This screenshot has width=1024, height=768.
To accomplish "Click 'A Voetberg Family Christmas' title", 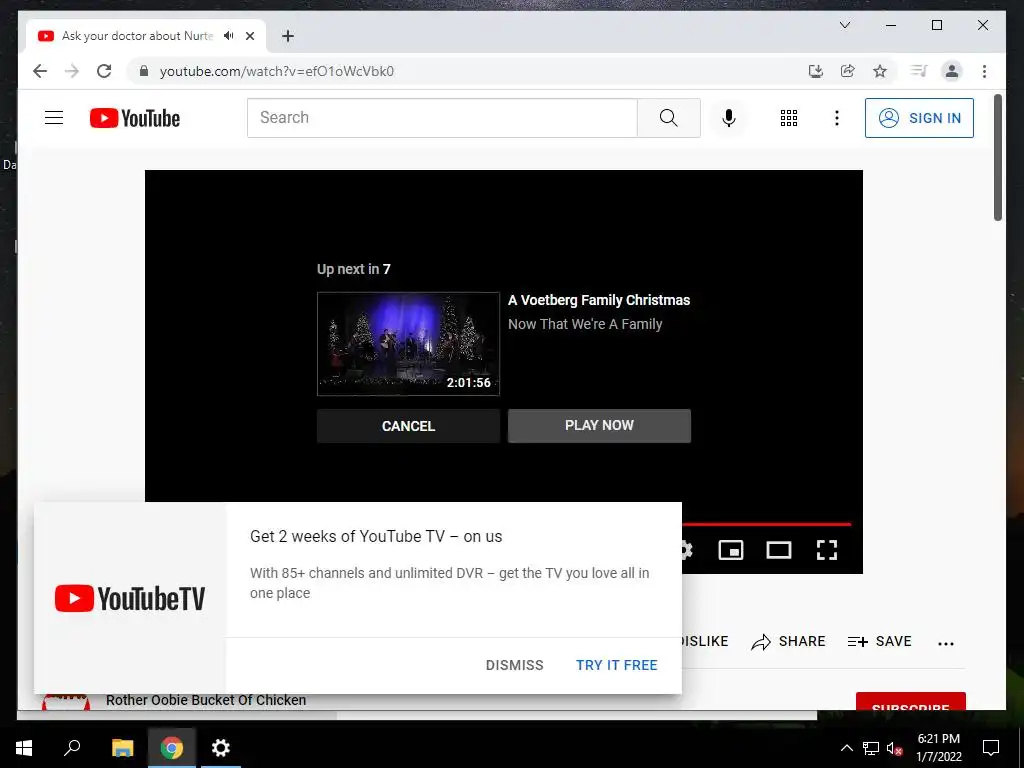I will point(599,300).
